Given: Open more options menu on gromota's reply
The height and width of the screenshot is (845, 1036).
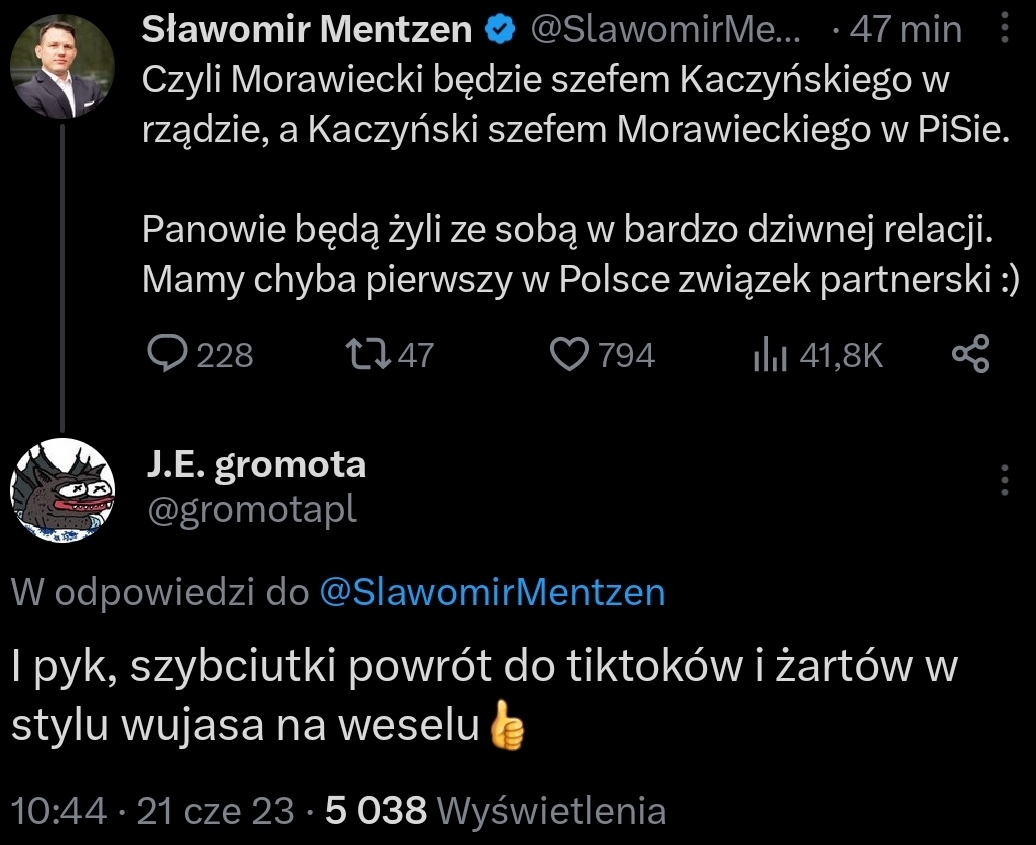Looking at the screenshot, I should (1004, 480).
